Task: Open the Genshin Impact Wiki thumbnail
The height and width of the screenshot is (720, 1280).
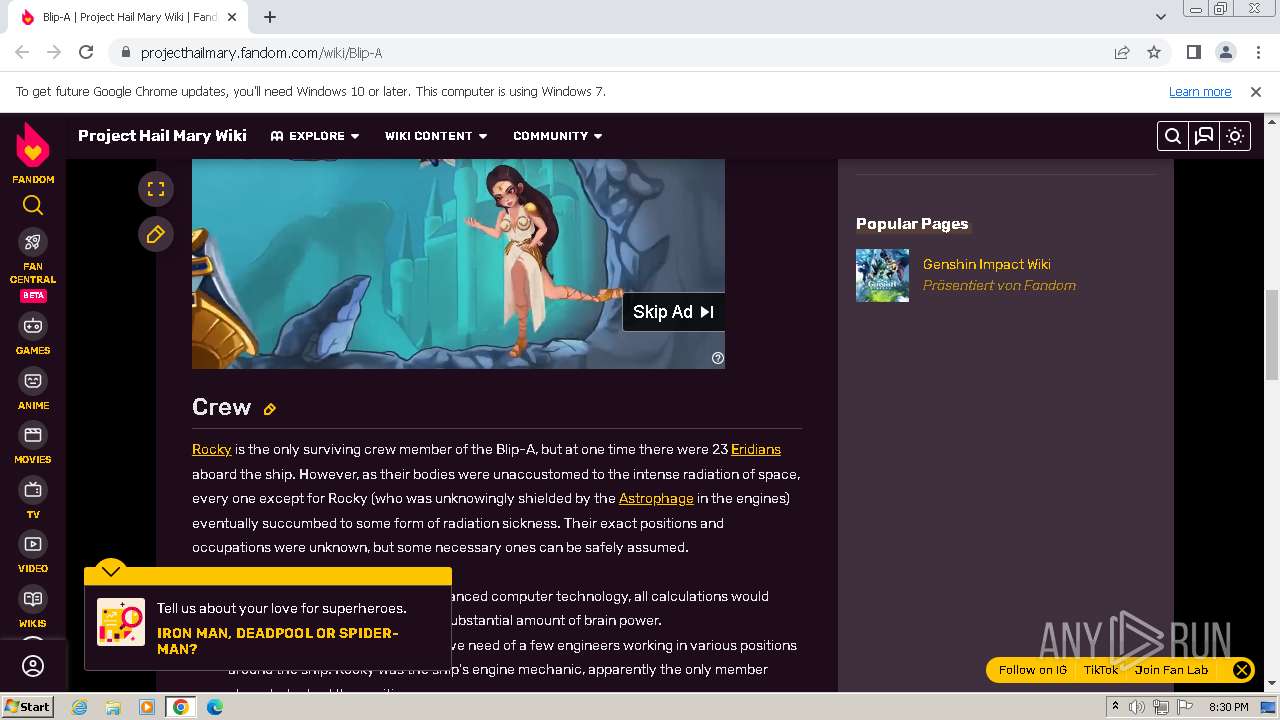Action: pyautogui.click(x=882, y=275)
